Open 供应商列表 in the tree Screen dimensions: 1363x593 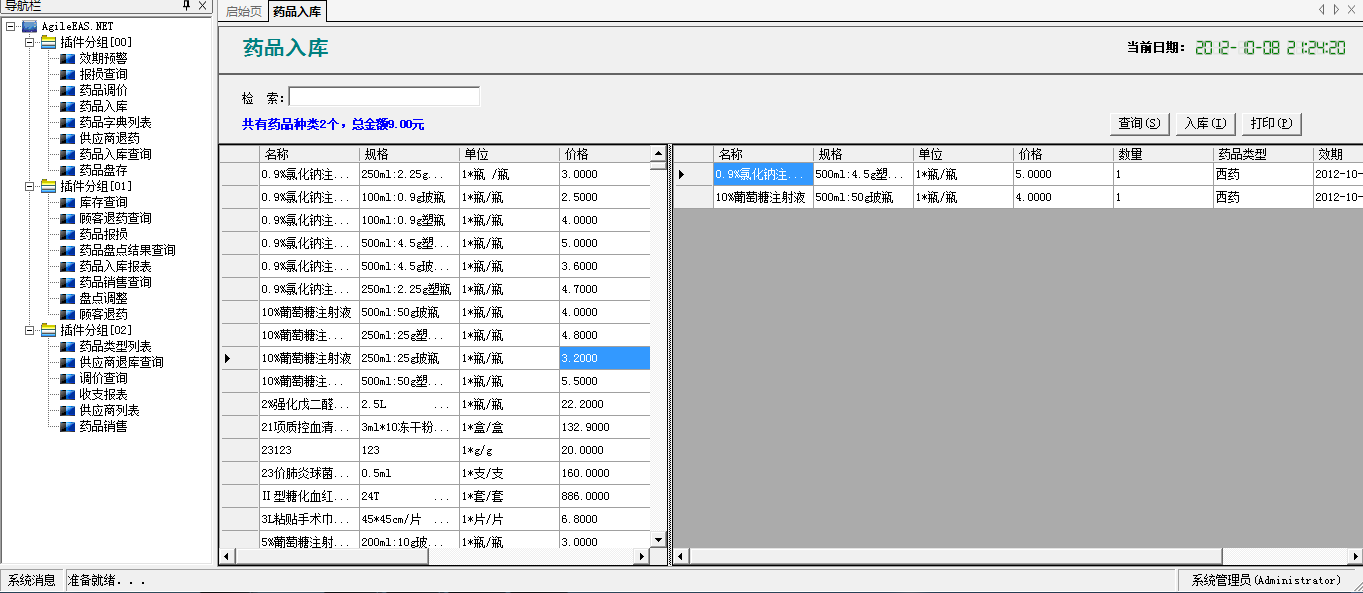109,410
